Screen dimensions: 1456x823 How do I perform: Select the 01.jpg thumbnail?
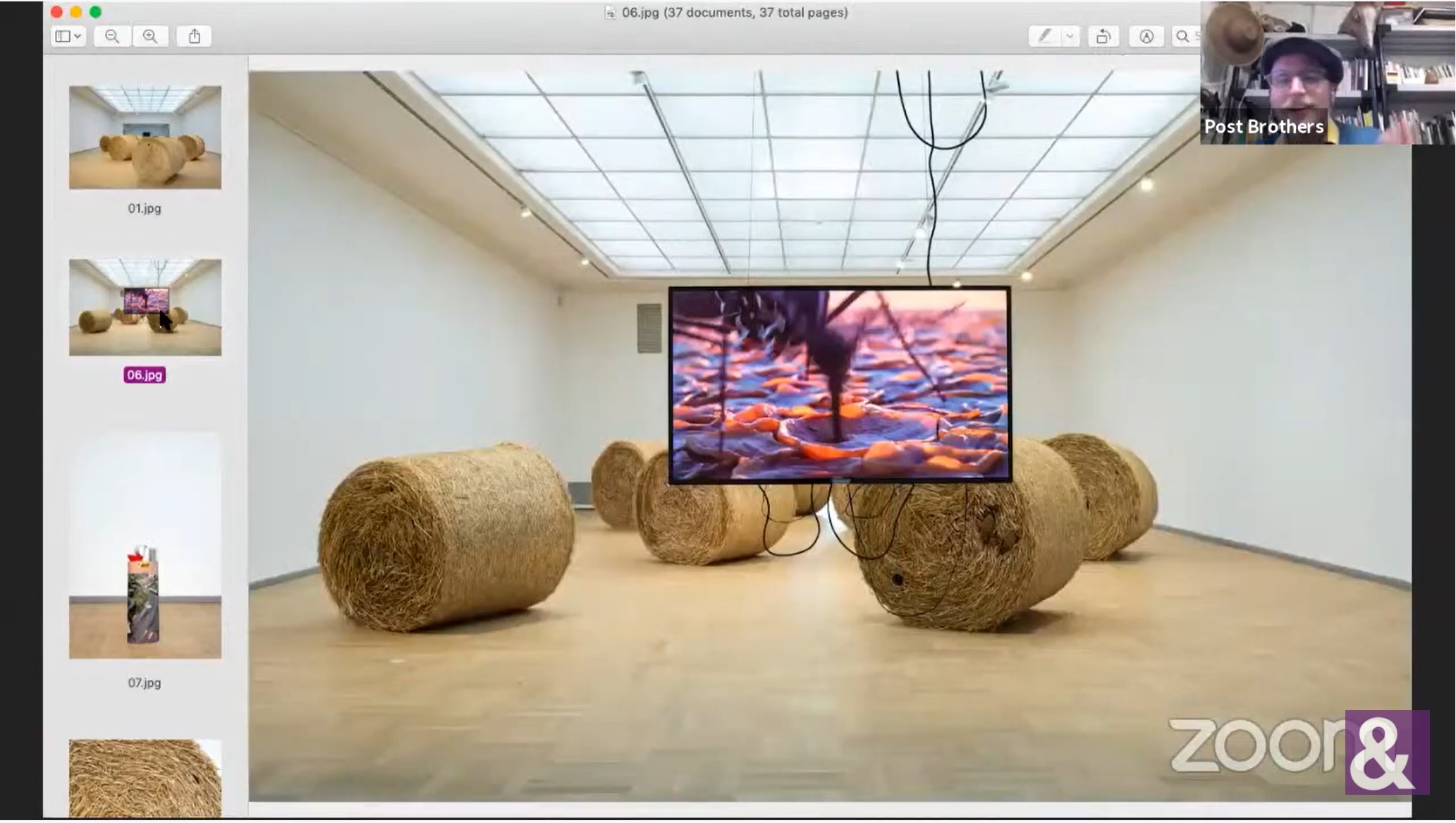(145, 138)
